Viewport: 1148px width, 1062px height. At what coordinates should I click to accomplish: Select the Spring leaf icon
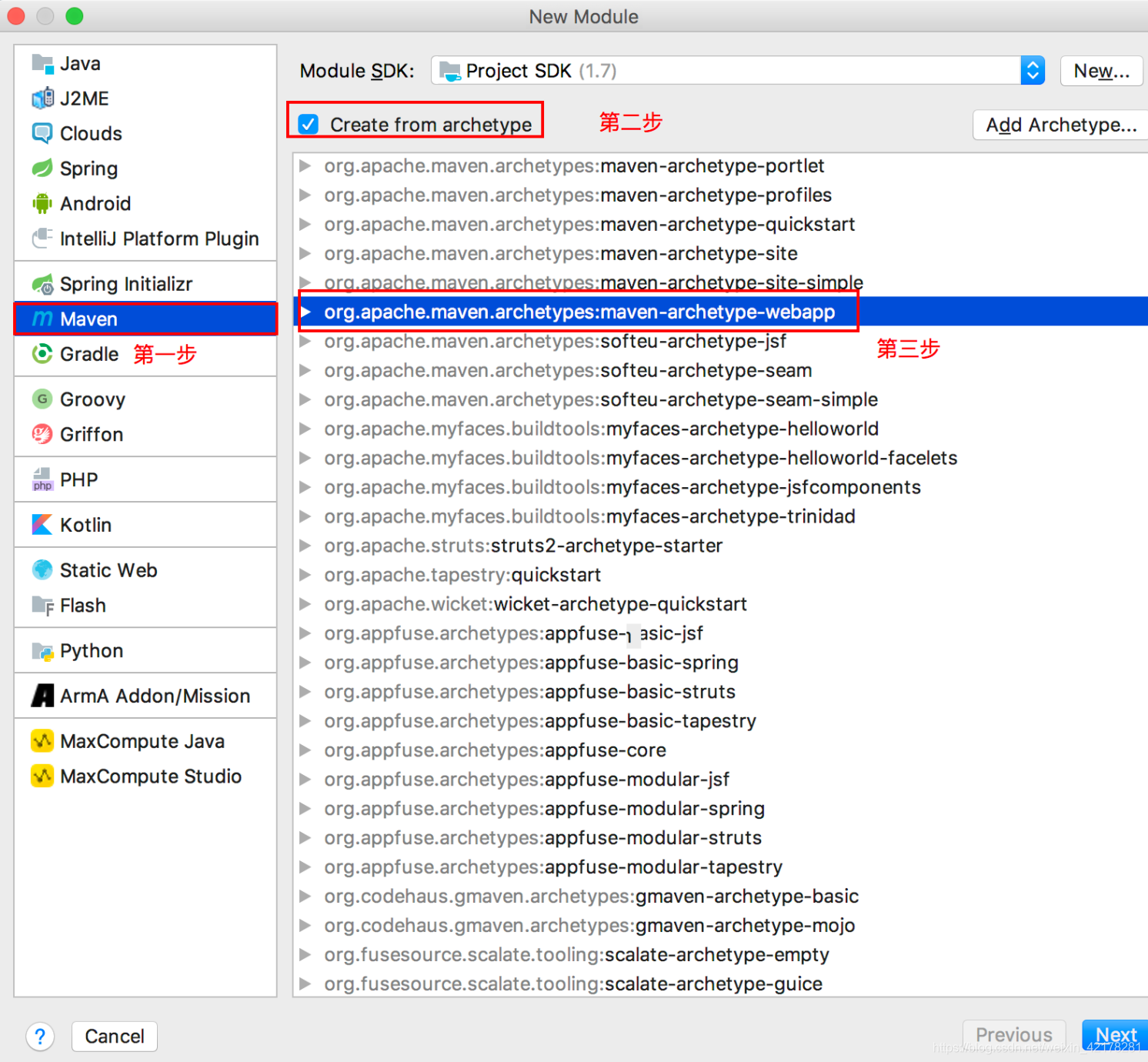tap(42, 169)
